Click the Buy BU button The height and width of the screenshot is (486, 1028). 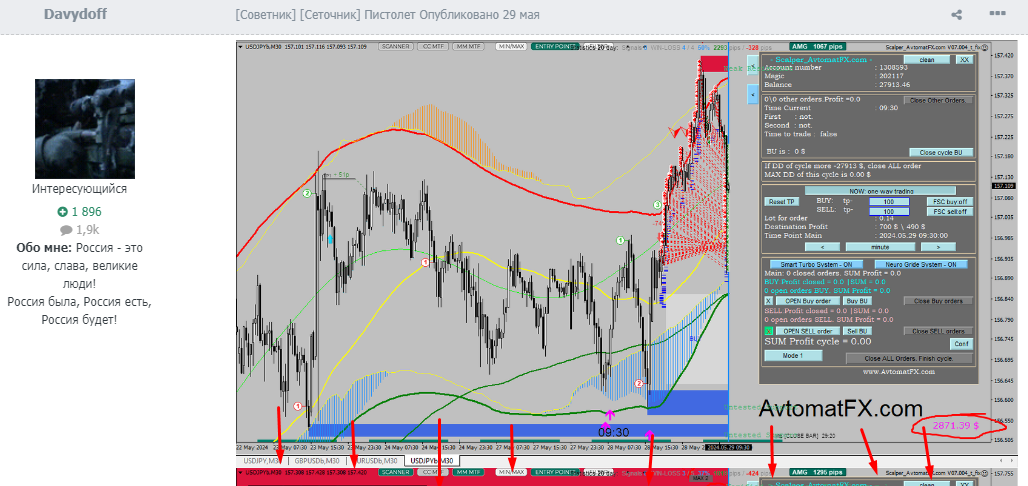(859, 300)
